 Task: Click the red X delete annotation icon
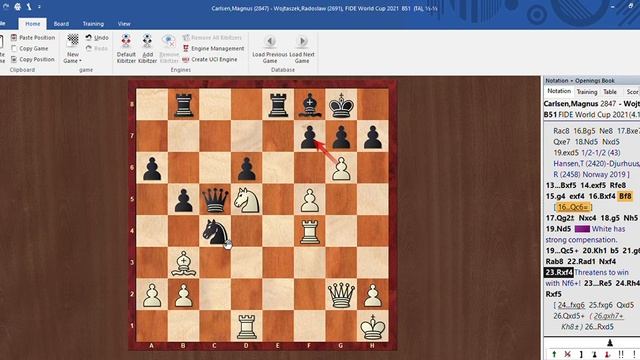tap(567, 354)
